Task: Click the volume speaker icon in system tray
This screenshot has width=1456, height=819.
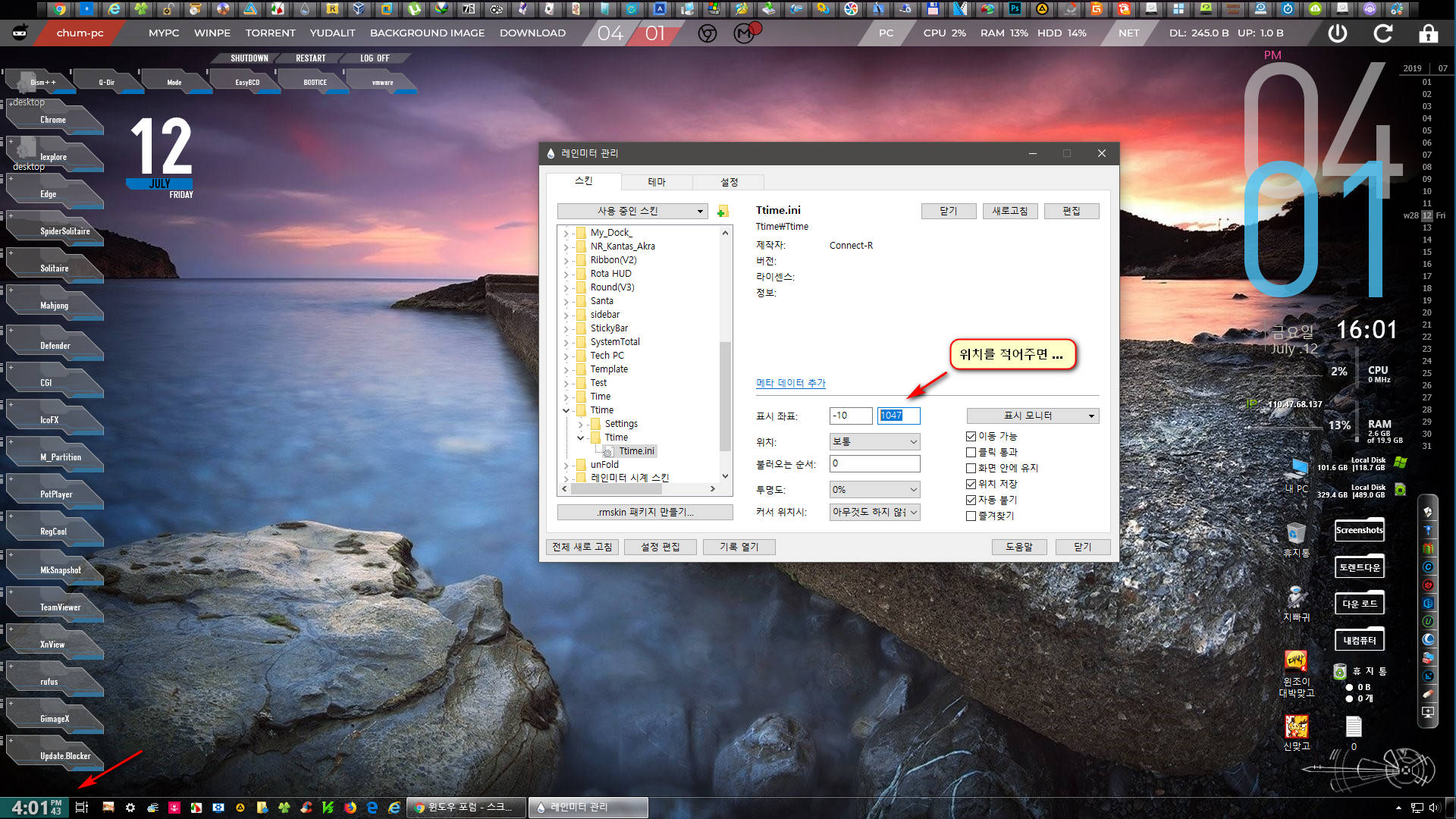Action: (1433, 808)
